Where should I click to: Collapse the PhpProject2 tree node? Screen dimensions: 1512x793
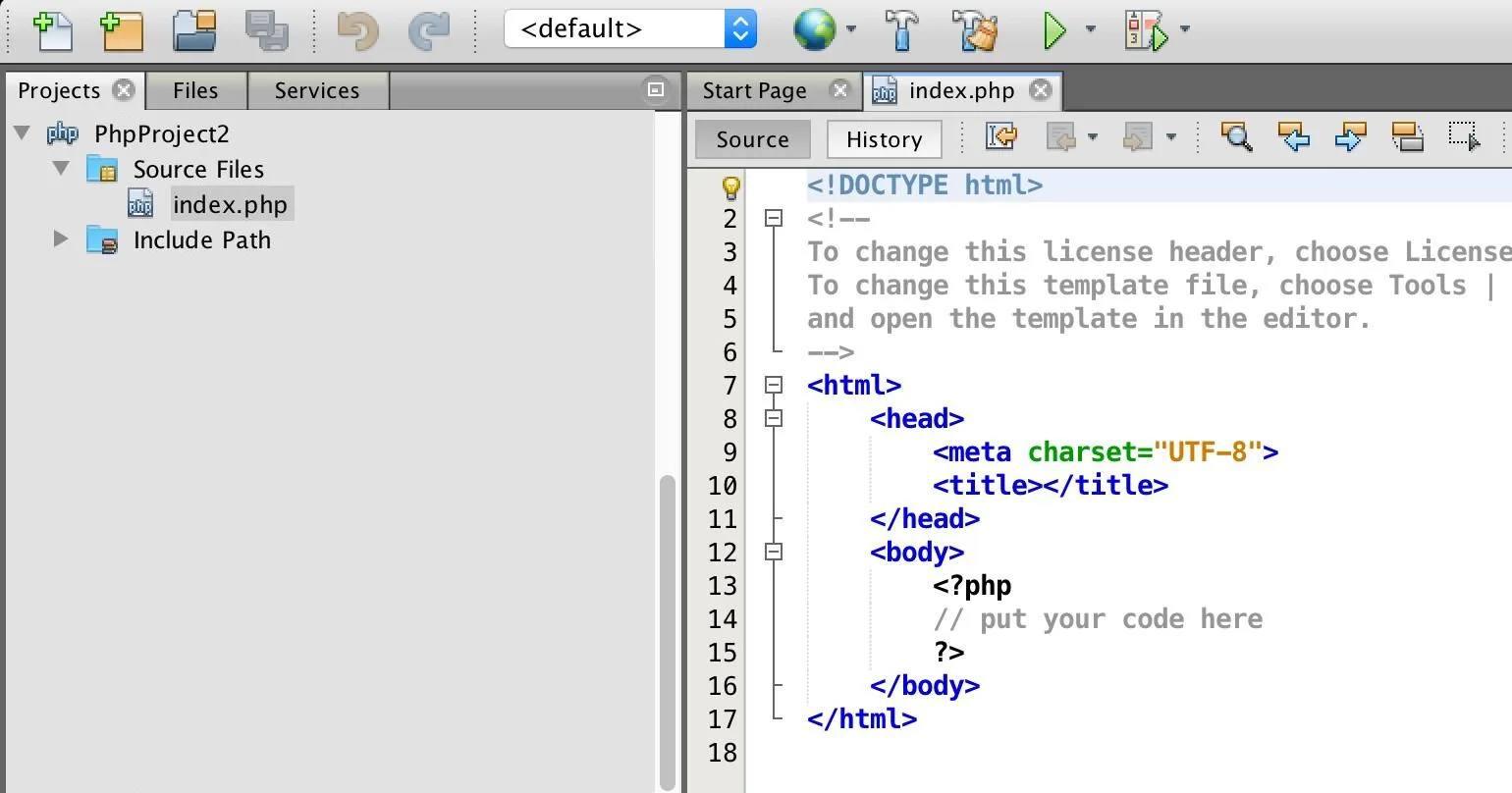(x=23, y=132)
